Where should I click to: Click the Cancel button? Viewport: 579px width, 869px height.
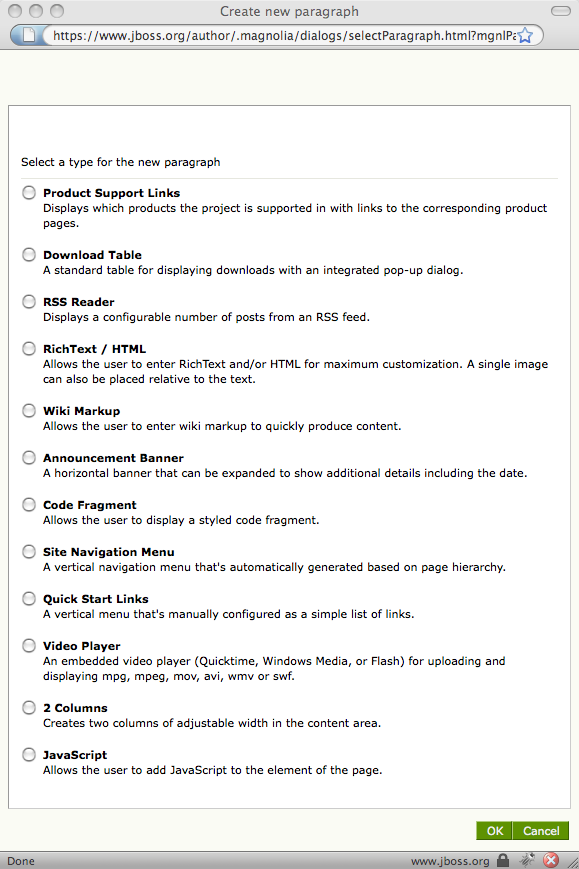[541, 831]
